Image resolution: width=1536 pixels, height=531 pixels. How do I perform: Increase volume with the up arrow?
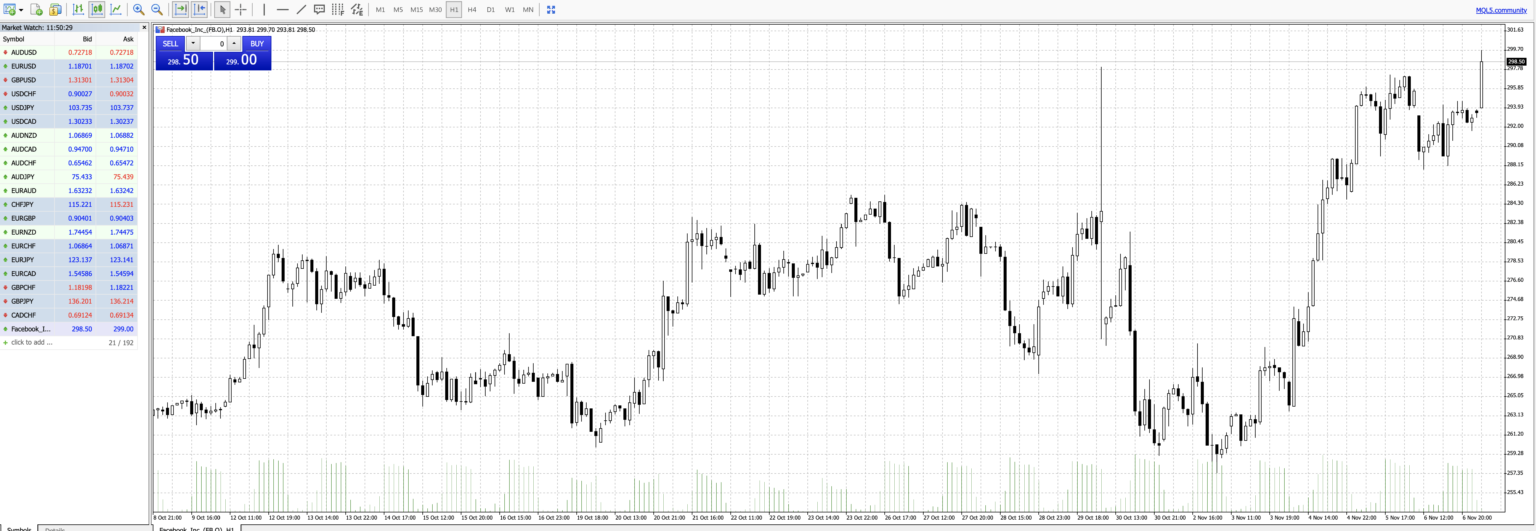pyautogui.click(x=234, y=44)
